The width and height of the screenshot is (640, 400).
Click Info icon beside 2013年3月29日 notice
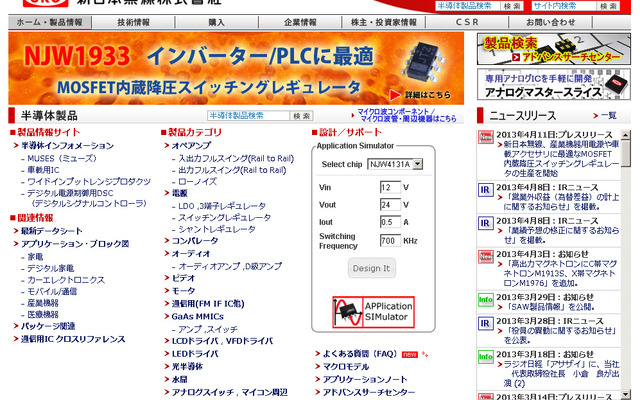(486, 300)
